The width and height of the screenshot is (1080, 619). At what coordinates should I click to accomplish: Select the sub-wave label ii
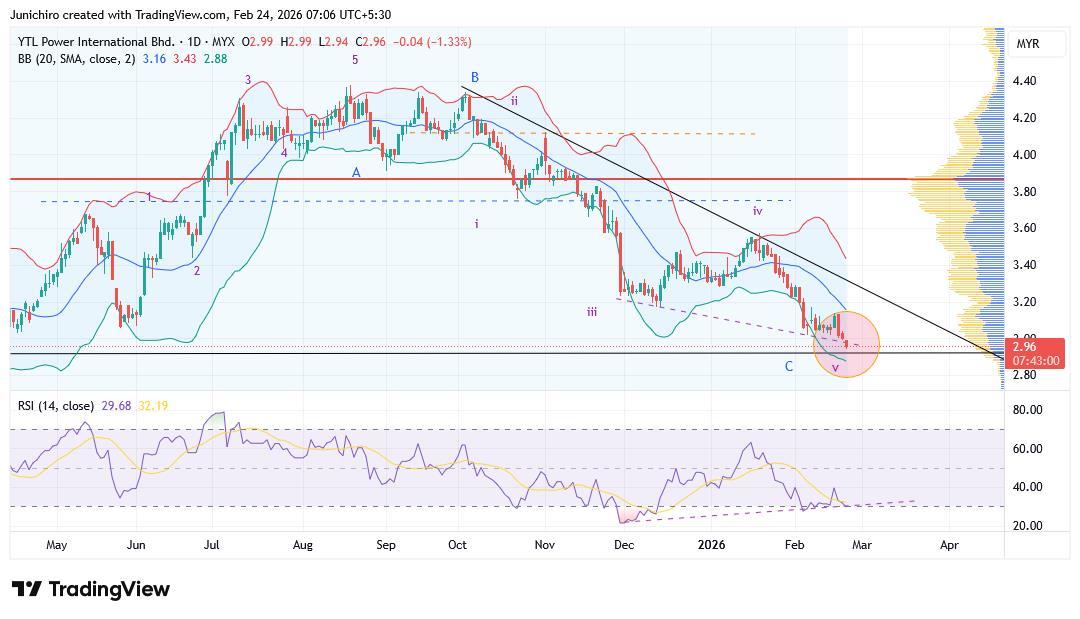(x=514, y=101)
